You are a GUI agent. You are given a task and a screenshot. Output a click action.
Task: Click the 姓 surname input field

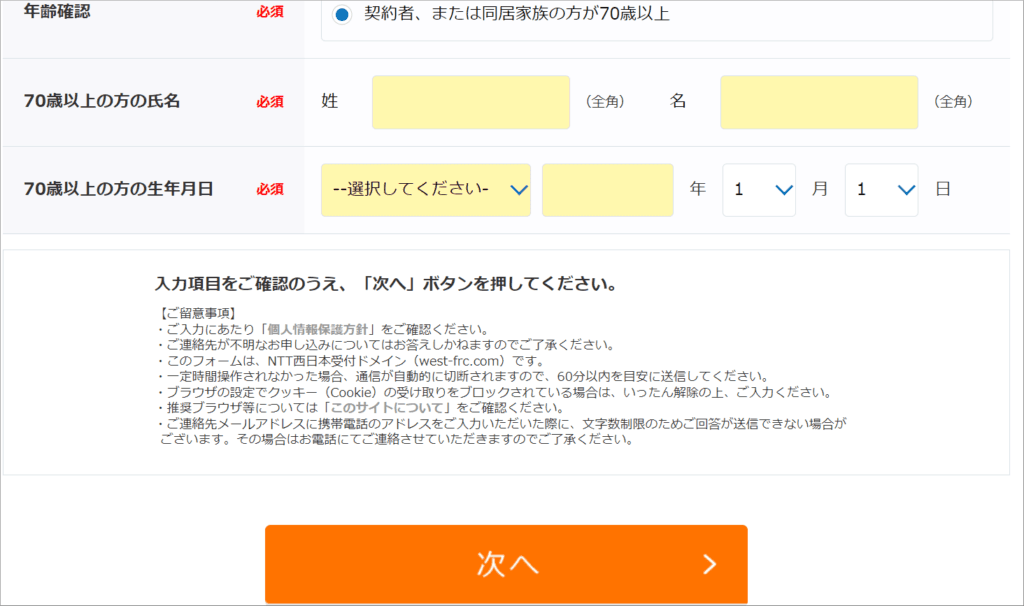tap(470, 102)
